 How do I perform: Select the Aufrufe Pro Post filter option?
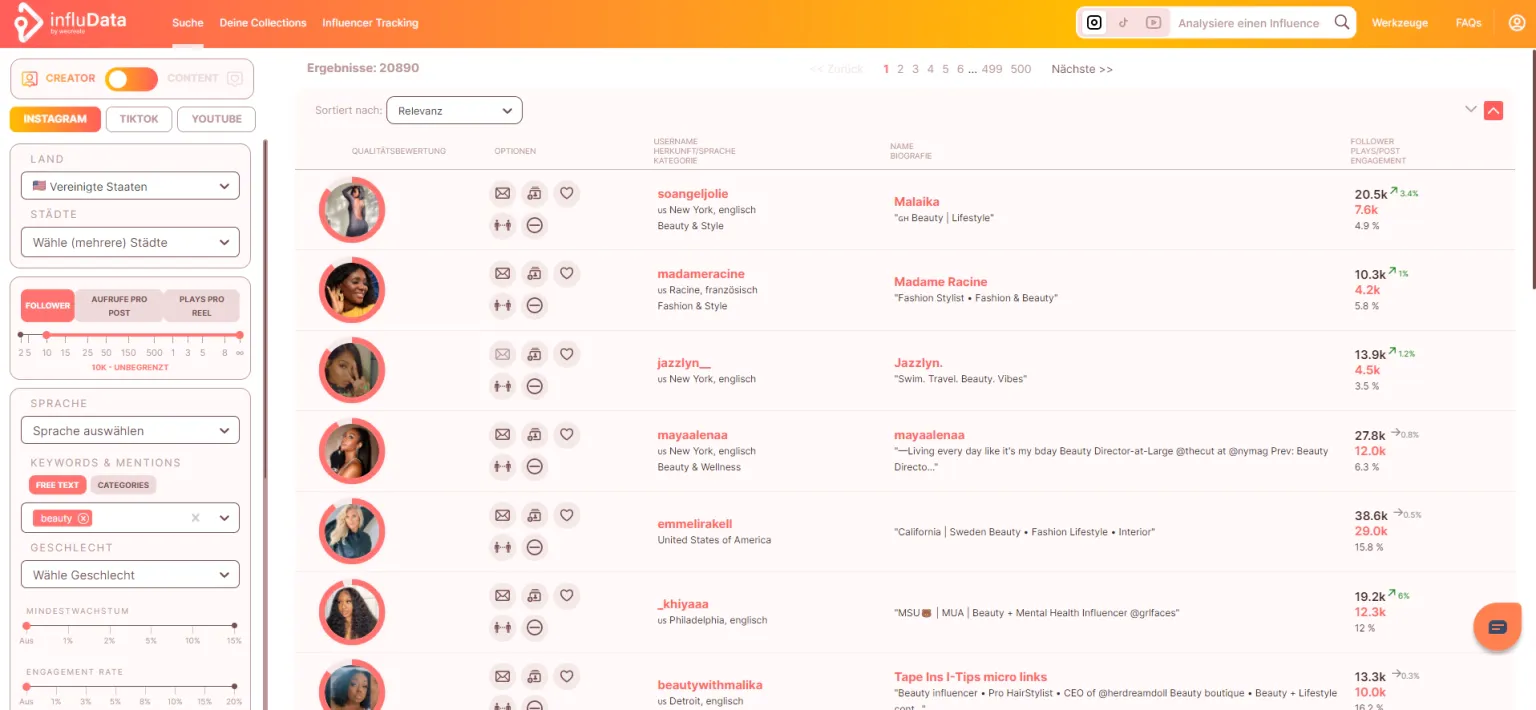119,306
